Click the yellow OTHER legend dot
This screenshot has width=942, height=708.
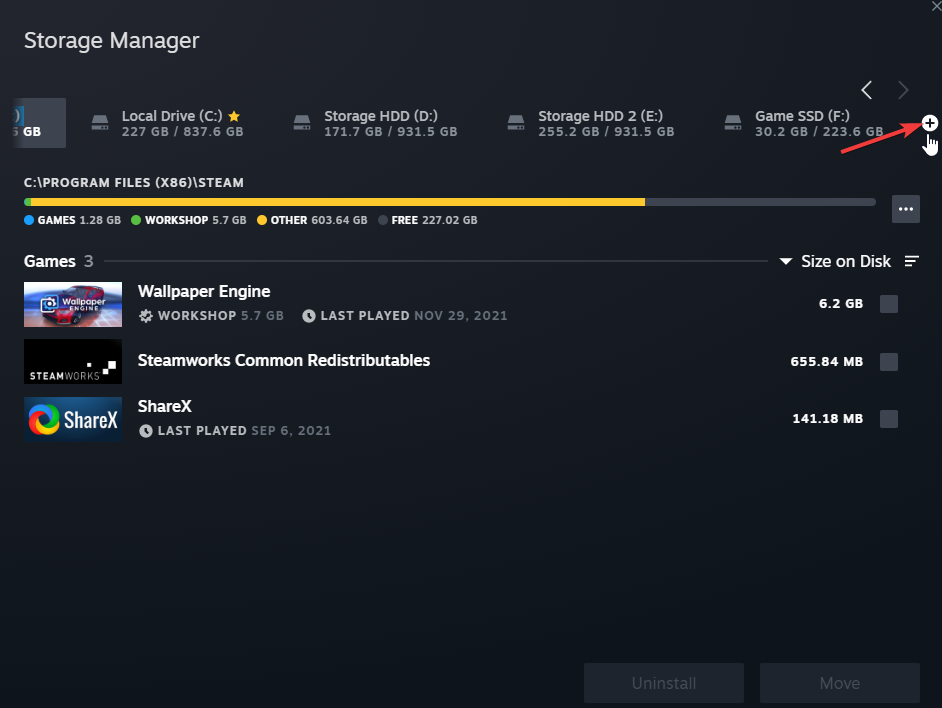coord(262,220)
